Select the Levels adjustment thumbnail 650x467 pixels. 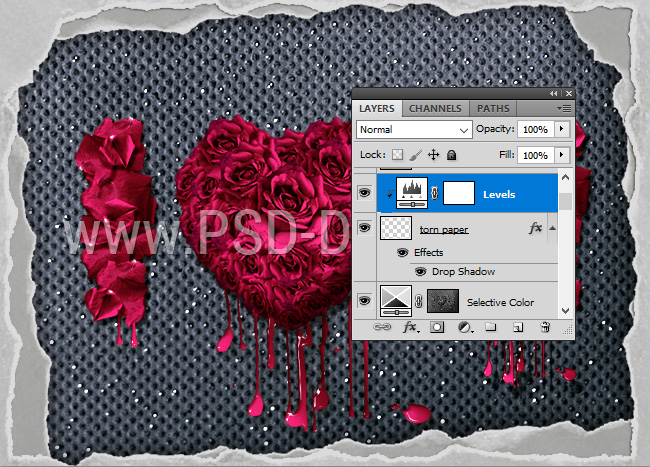click(412, 193)
